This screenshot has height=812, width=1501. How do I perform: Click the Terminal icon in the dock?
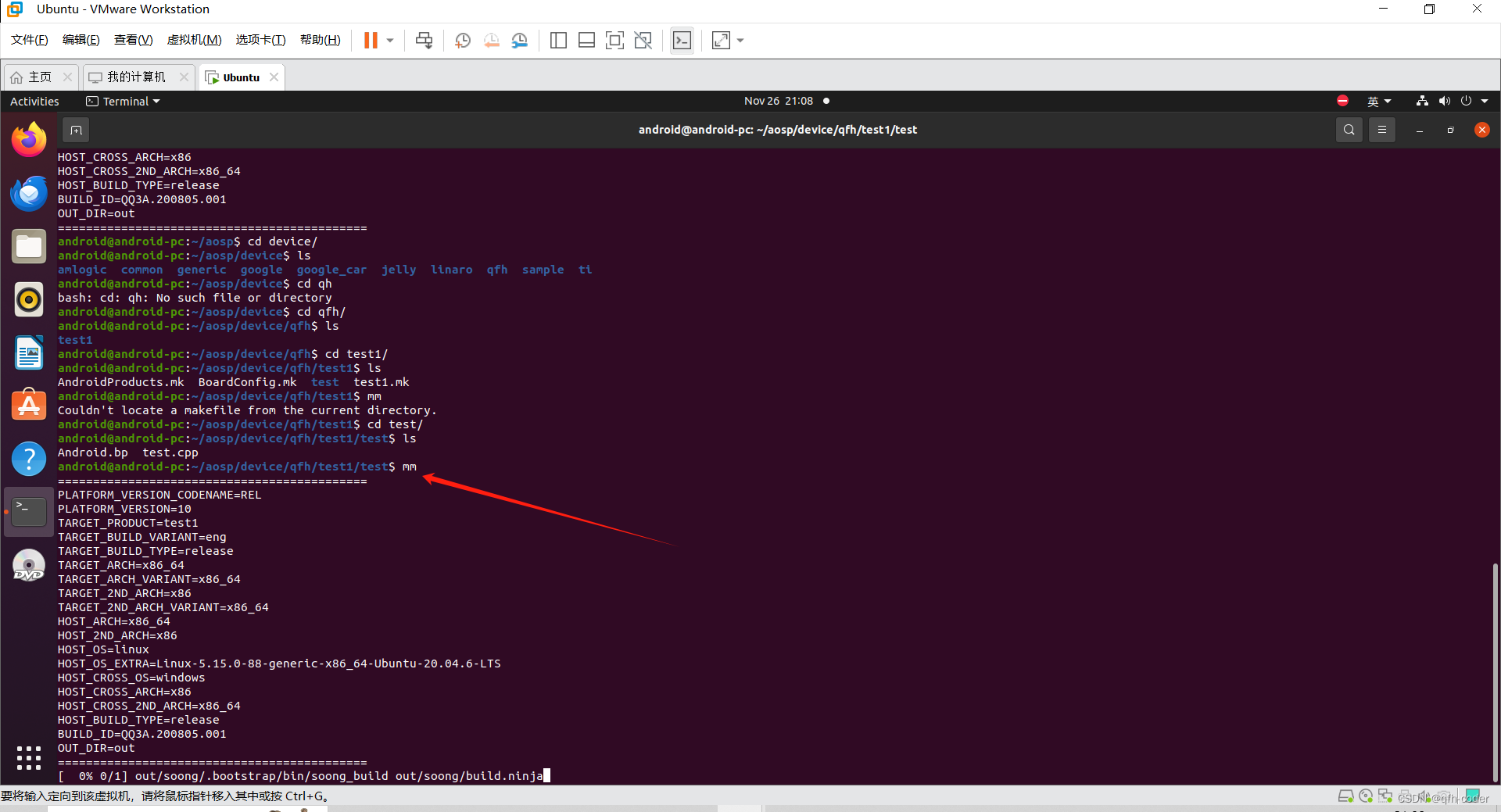coord(29,512)
